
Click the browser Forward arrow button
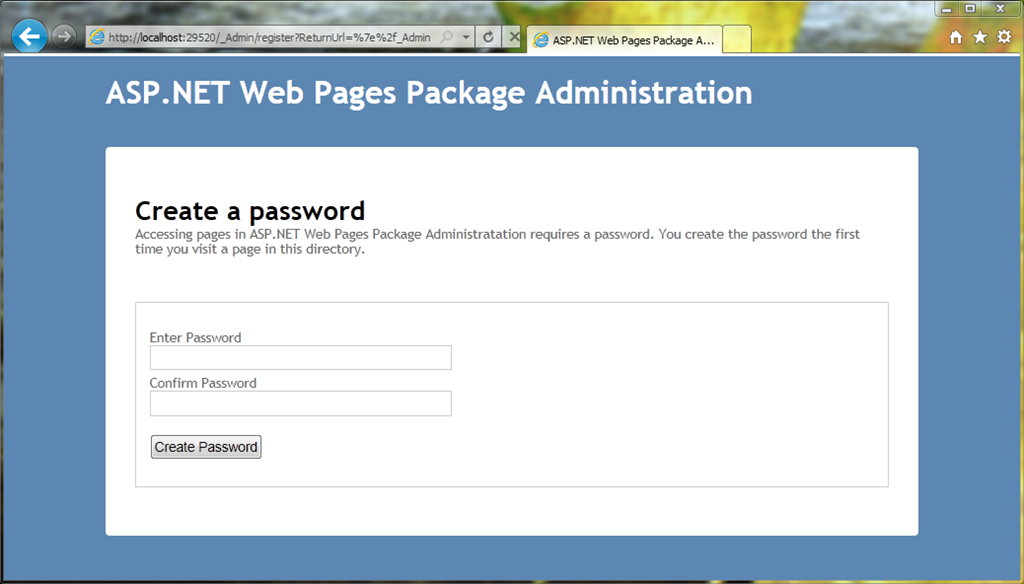pos(63,37)
